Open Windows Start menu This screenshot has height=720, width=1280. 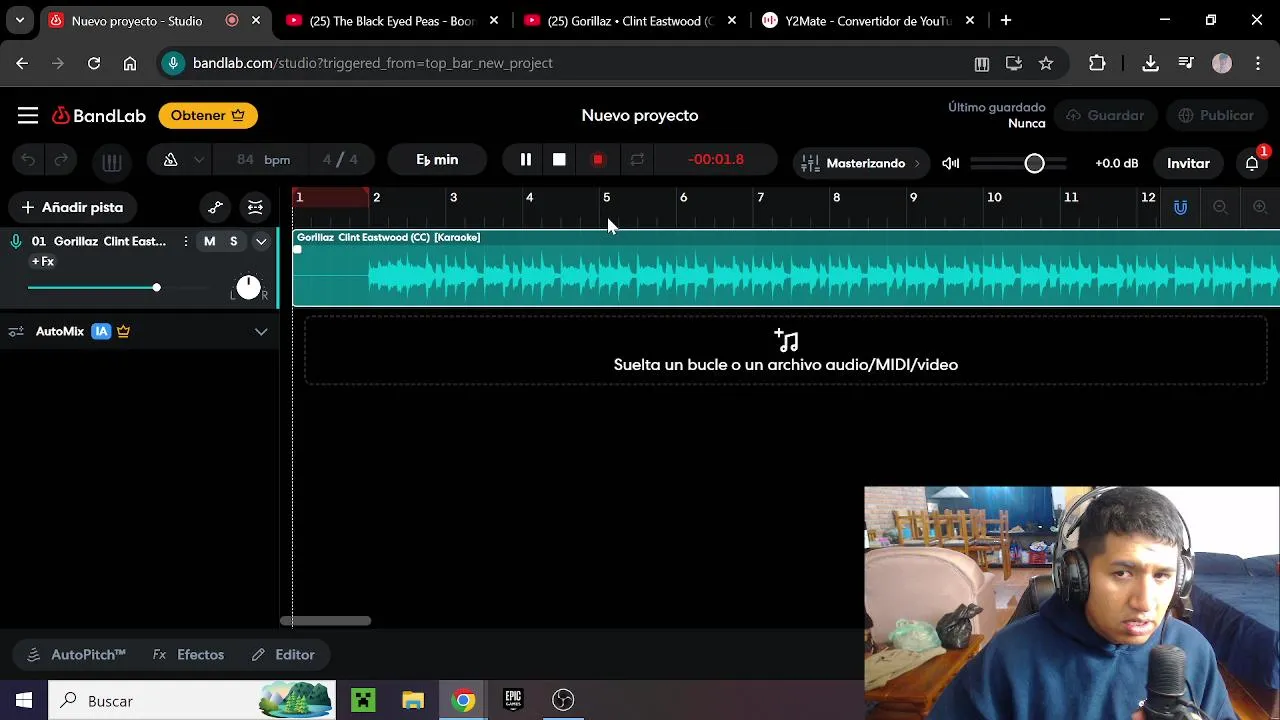coord(24,700)
